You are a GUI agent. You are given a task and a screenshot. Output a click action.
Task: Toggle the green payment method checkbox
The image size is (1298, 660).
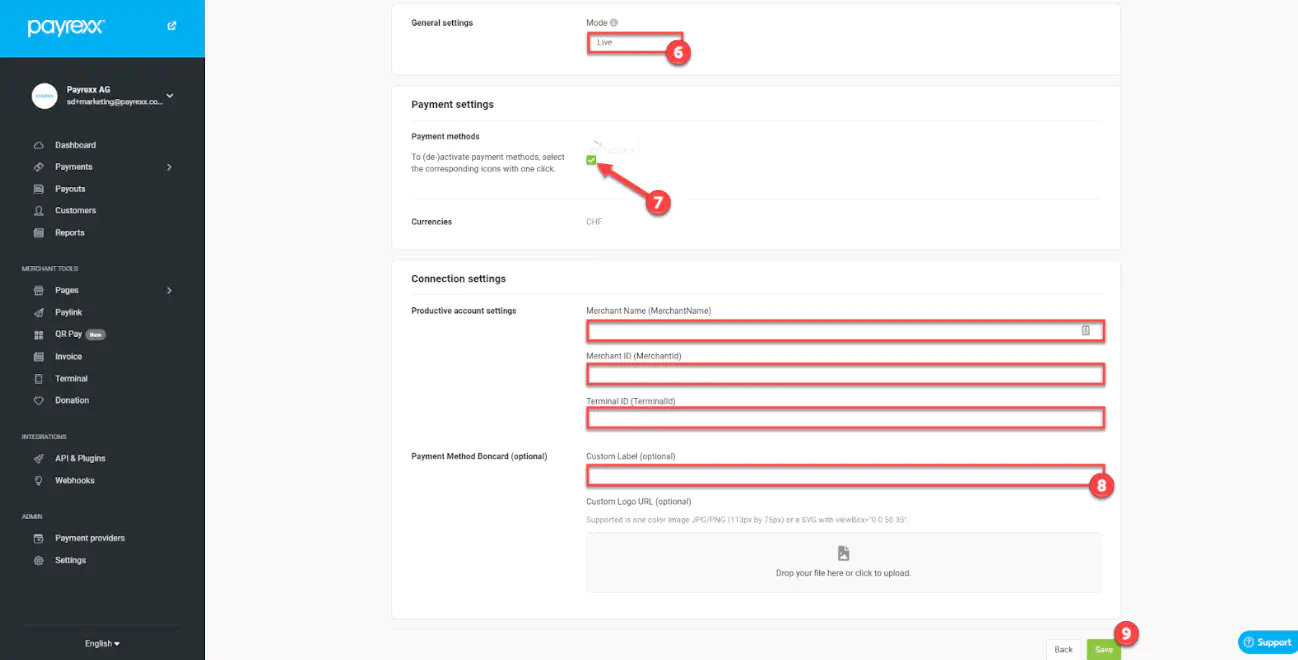point(591,160)
